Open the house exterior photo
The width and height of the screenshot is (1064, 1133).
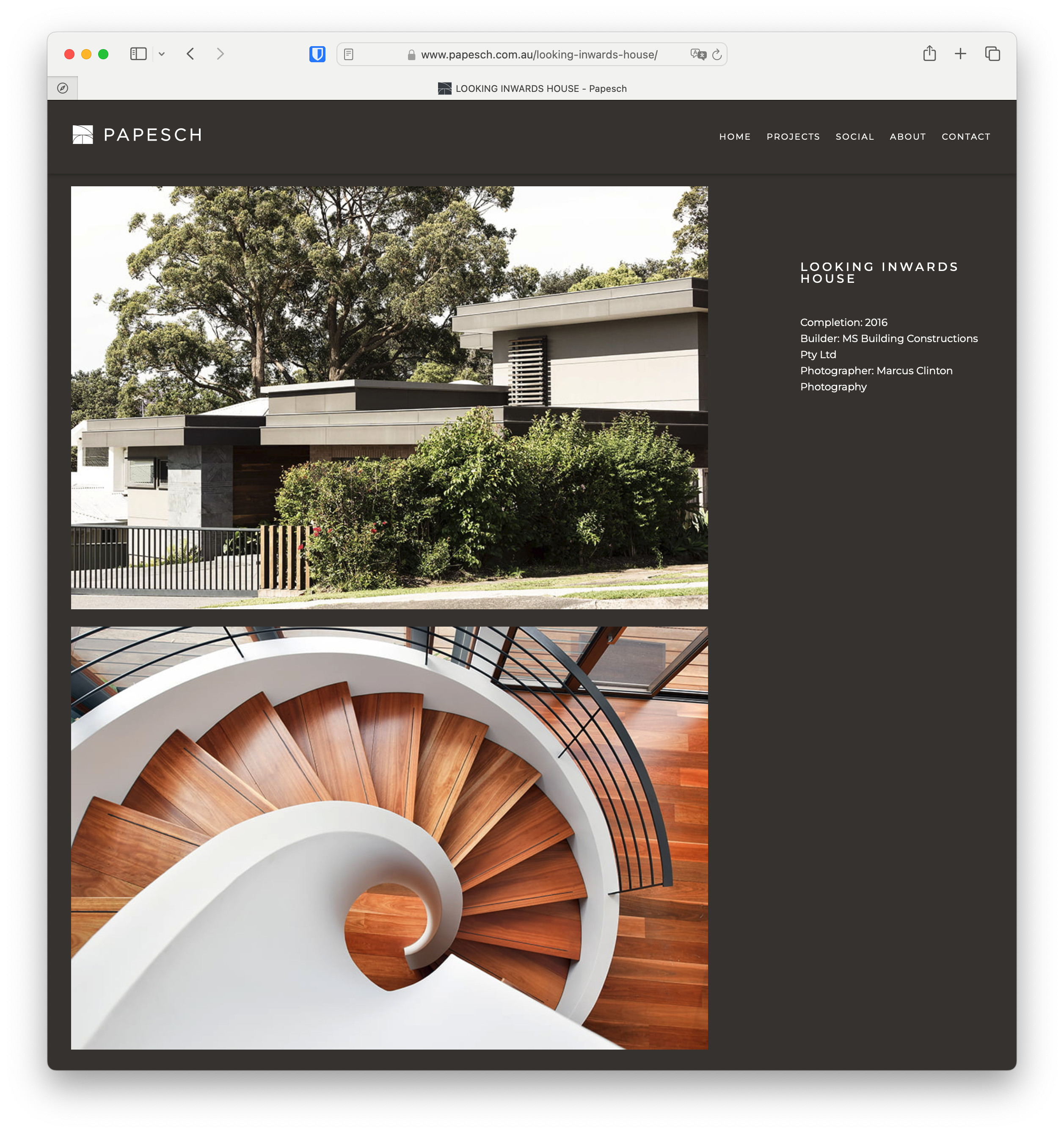[x=390, y=398]
